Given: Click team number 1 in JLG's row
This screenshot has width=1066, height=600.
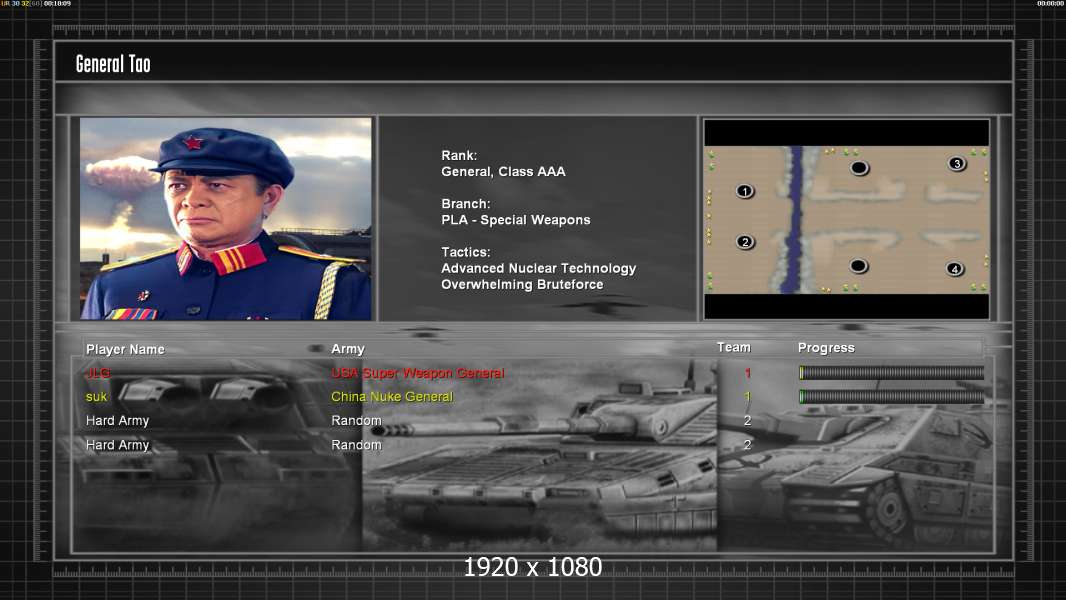Looking at the screenshot, I should (x=748, y=373).
